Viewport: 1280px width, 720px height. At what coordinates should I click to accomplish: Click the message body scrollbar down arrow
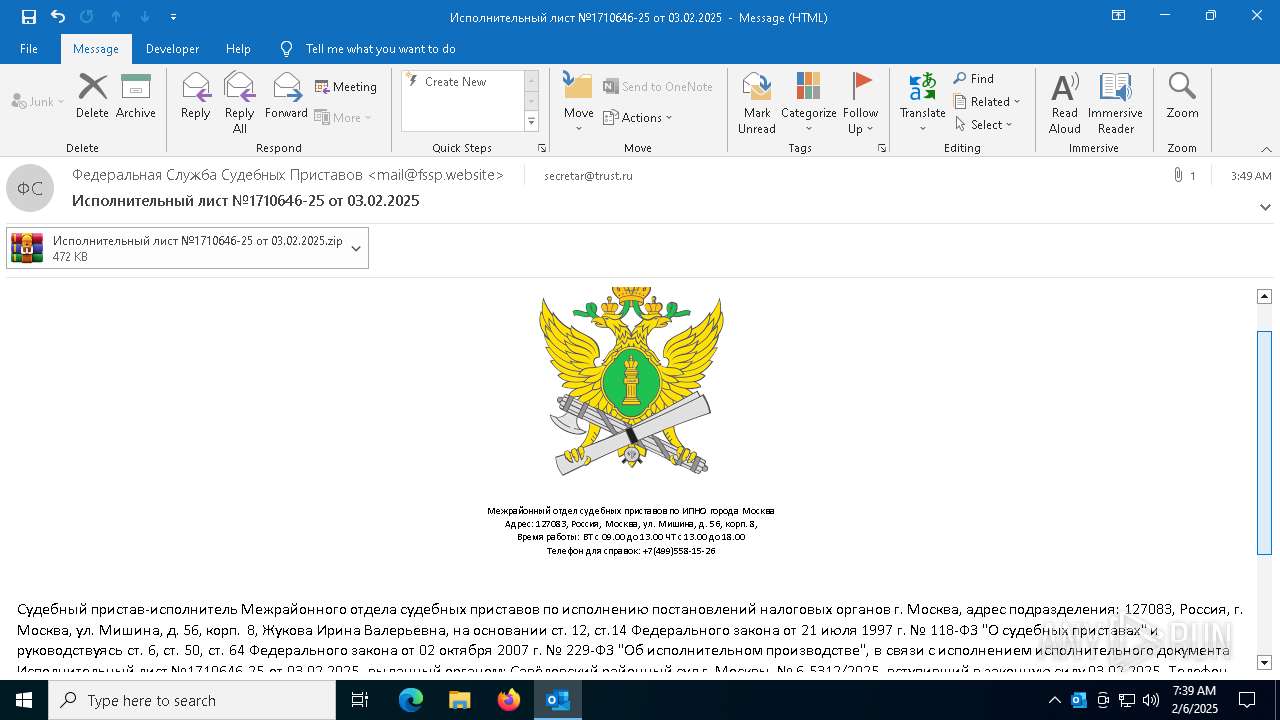pos(1264,662)
